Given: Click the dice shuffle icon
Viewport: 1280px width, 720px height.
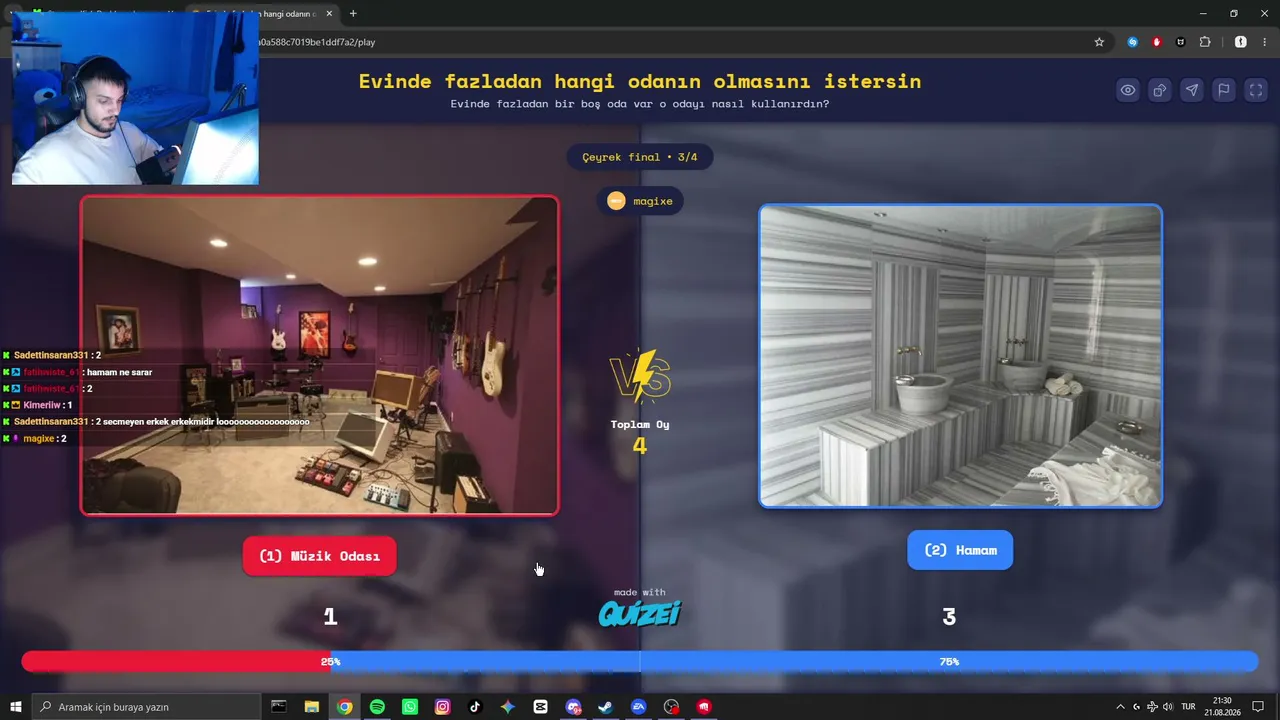Looking at the screenshot, I should click(x=1160, y=90).
